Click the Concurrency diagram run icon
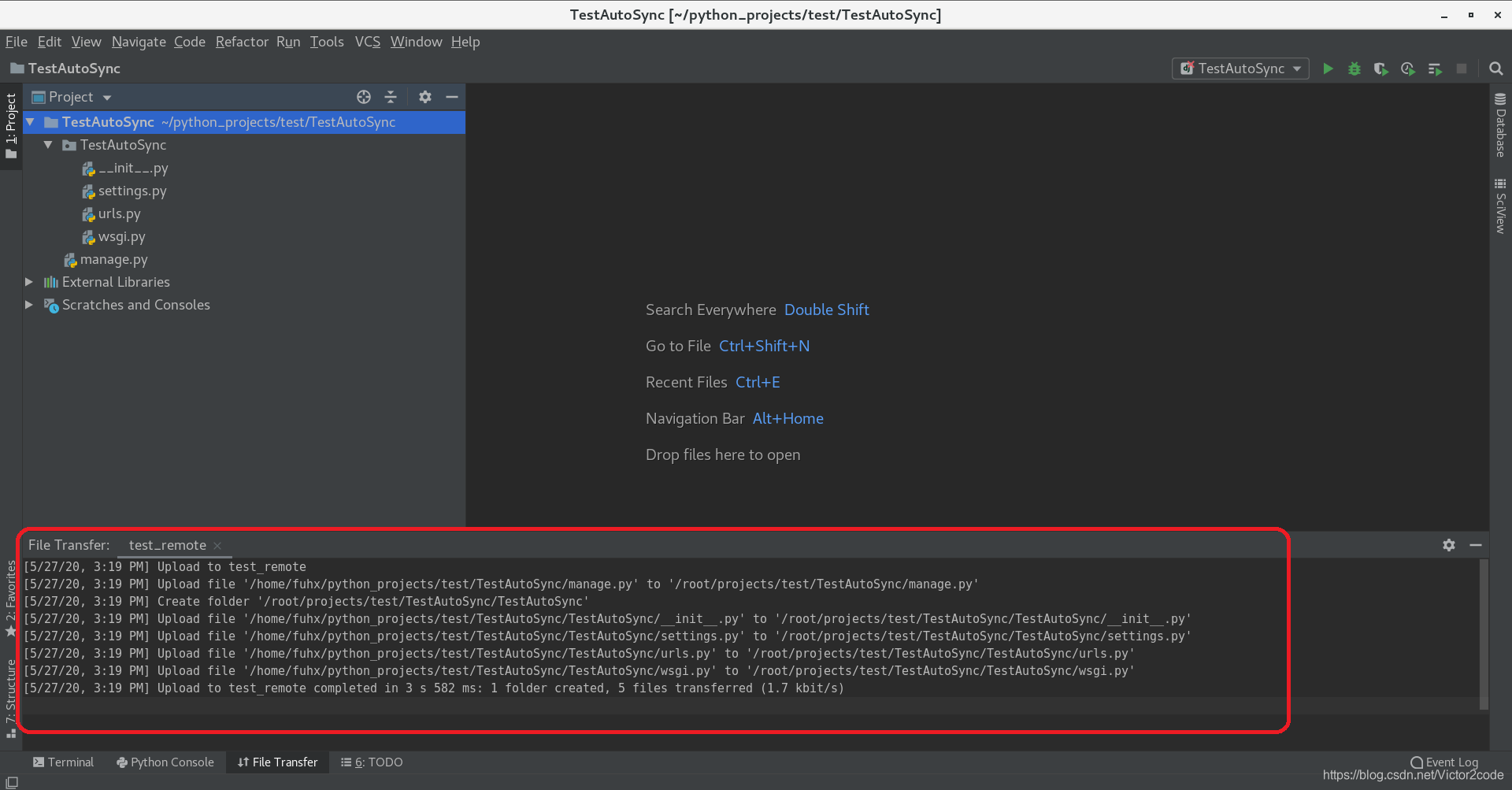 [1435, 69]
